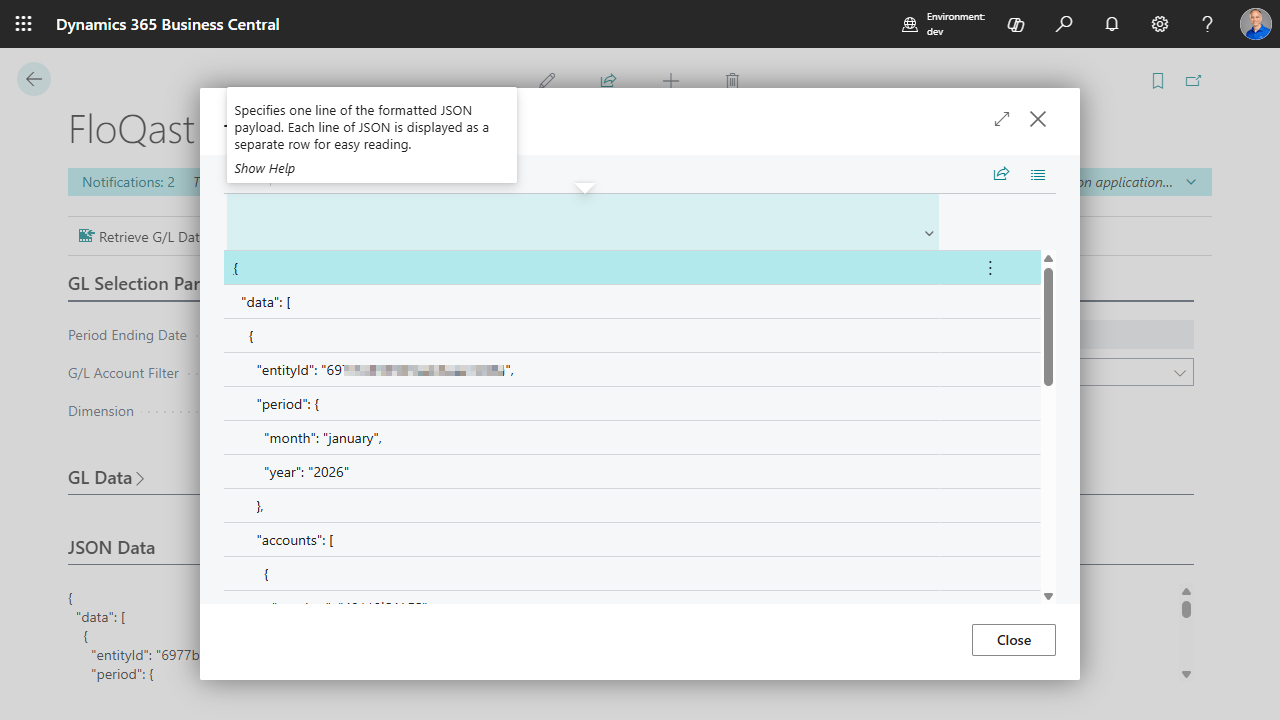Click the dialog scrollbar down arrow
The height and width of the screenshot is (720, 1280).
pyautogui.click(x=1048, y=596)
